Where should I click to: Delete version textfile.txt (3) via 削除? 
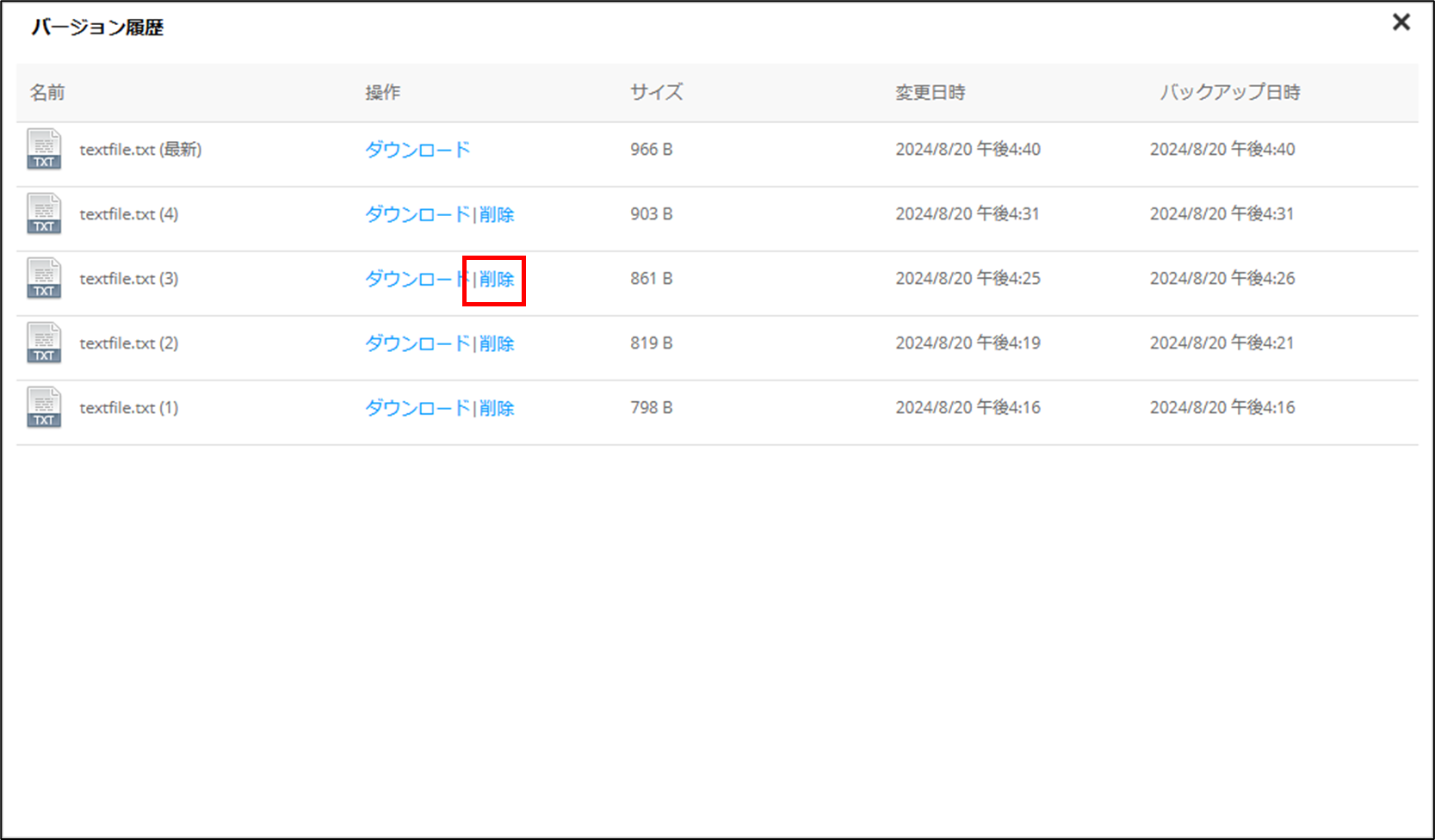[x=497, y=279]
